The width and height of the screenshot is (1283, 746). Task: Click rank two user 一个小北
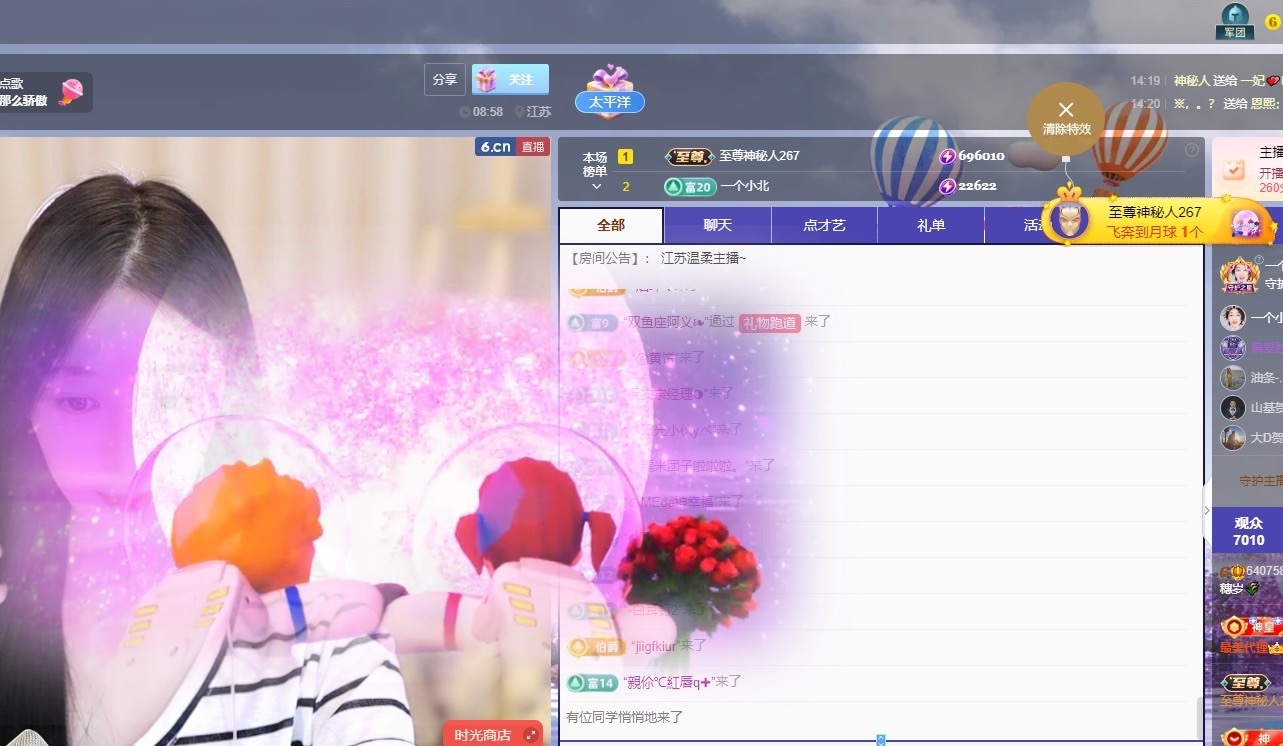point(745,186)
